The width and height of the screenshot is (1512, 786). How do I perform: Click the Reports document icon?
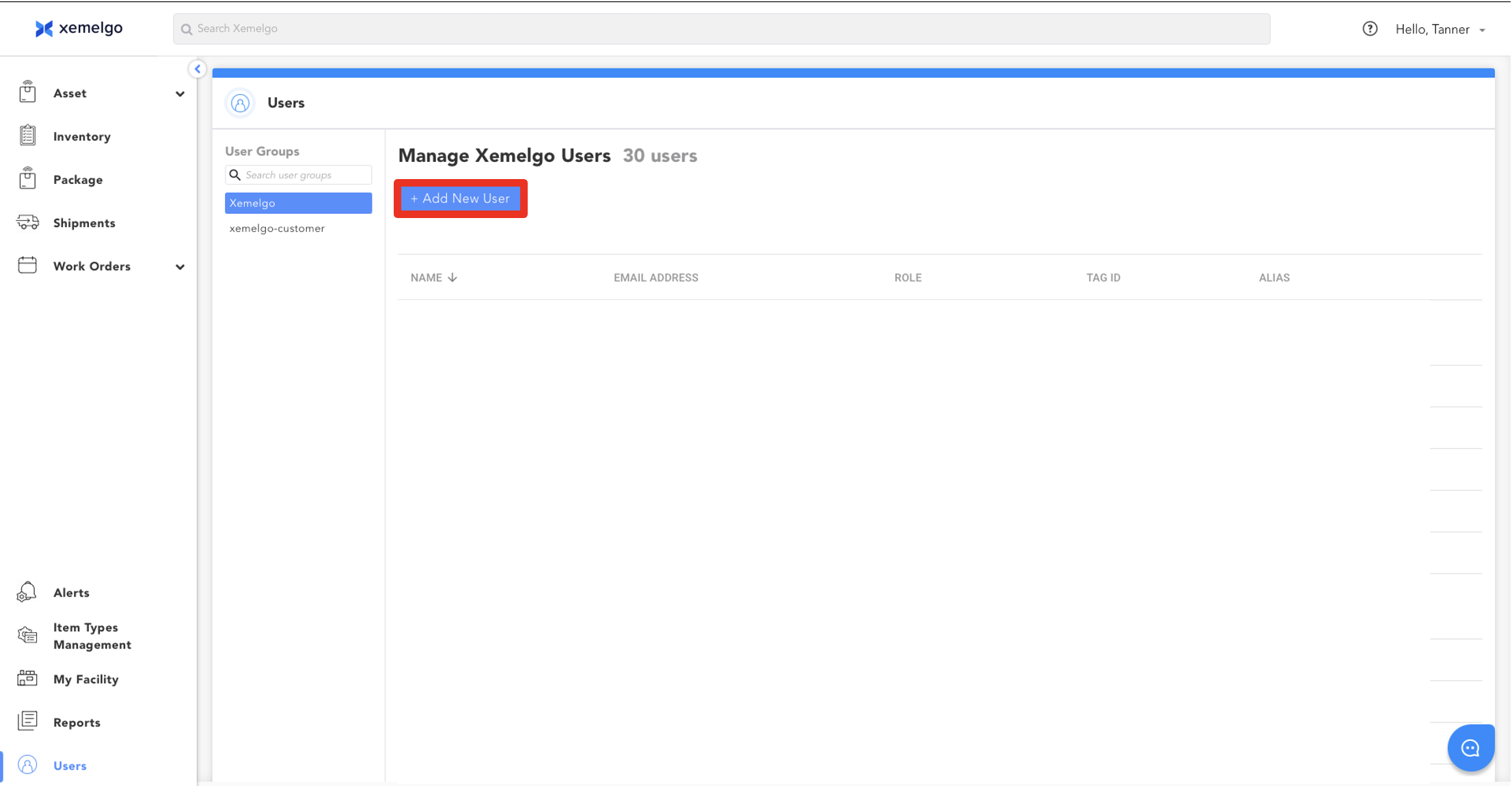tap(27, 721)
